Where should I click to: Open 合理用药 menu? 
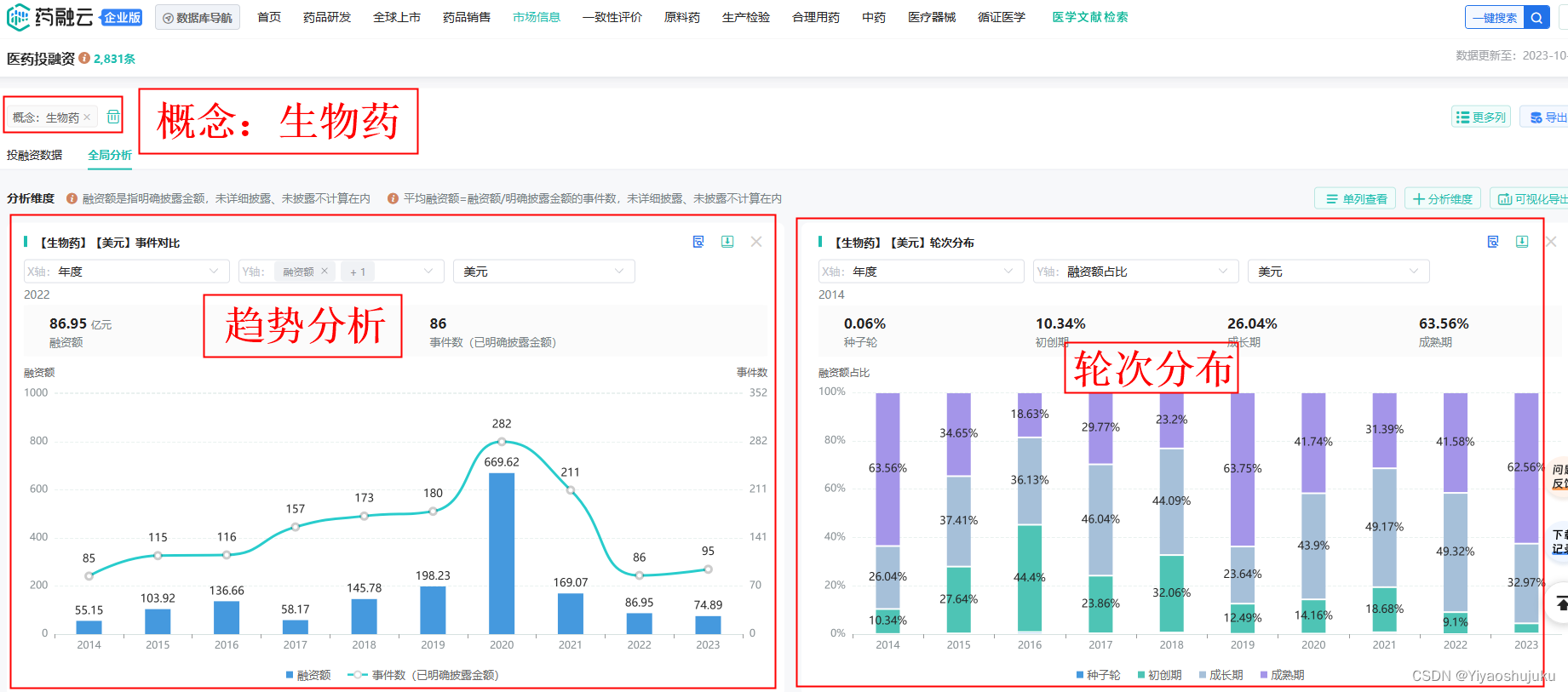(816, 17)
